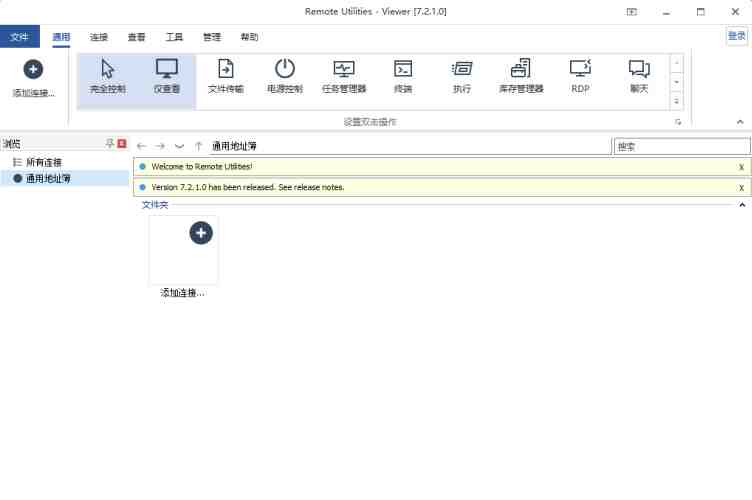Screen dimensions: 752x500
Task: Close the 浏览 navigation pane
Action: (x=122, y=143)
